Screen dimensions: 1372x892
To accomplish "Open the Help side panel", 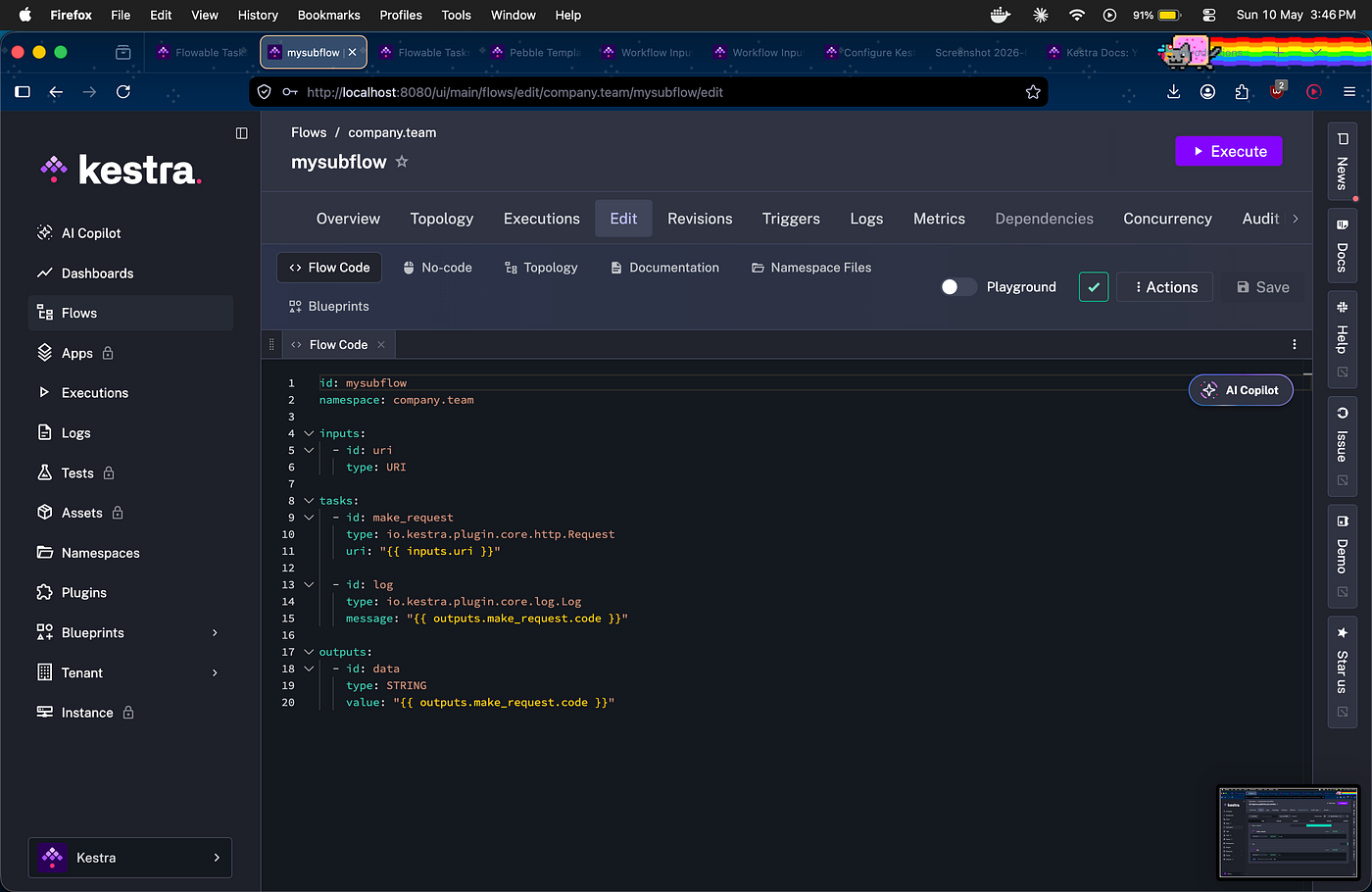I will coord(1342,339).
